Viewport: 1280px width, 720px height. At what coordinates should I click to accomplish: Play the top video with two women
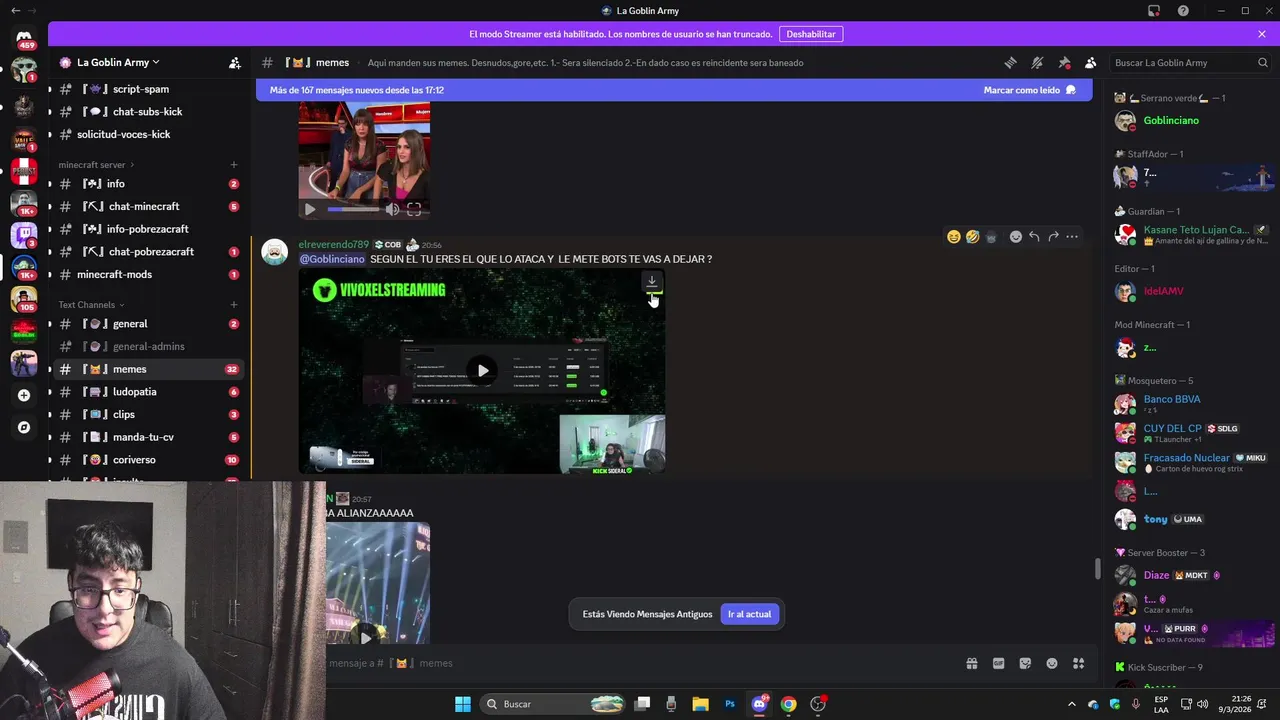(x=310, y=209)
